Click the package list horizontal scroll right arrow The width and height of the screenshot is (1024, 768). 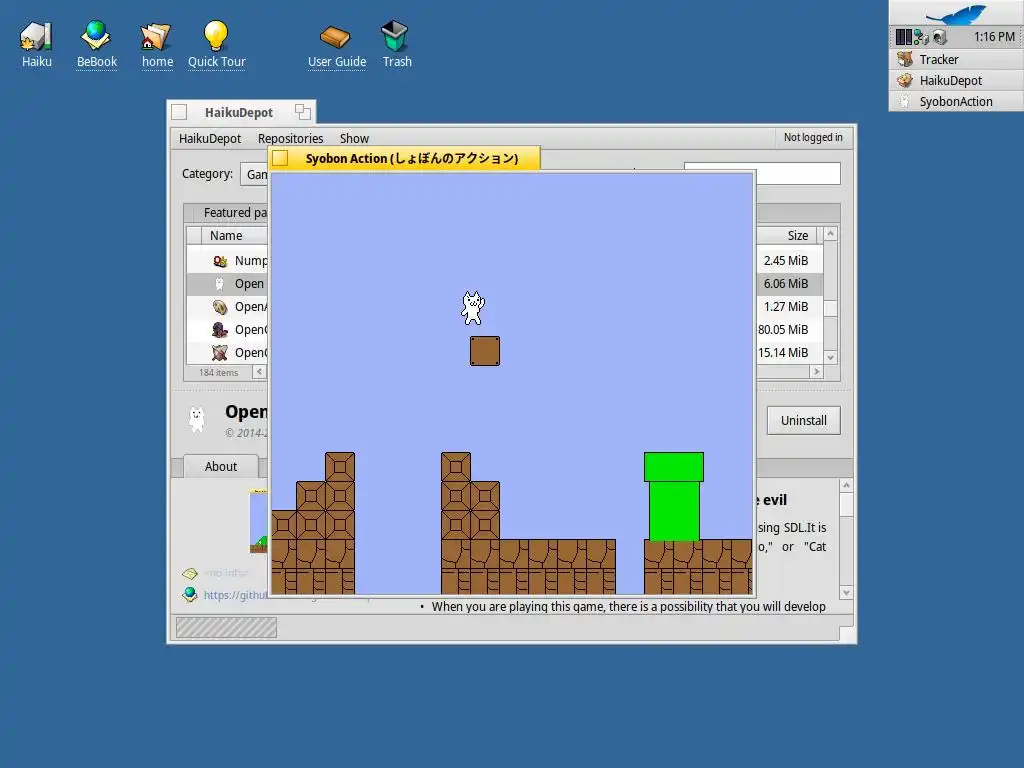(x=816, y=372)
